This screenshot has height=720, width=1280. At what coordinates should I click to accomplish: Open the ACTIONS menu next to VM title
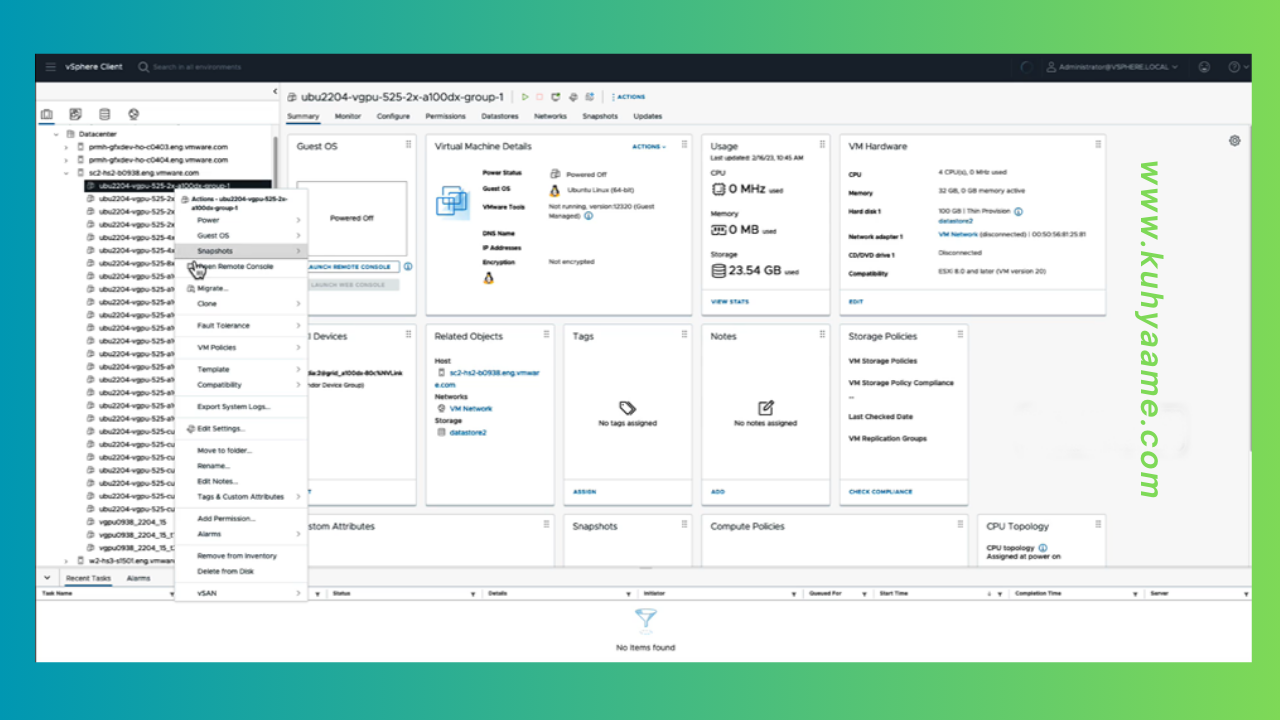[x=629, y=97]
